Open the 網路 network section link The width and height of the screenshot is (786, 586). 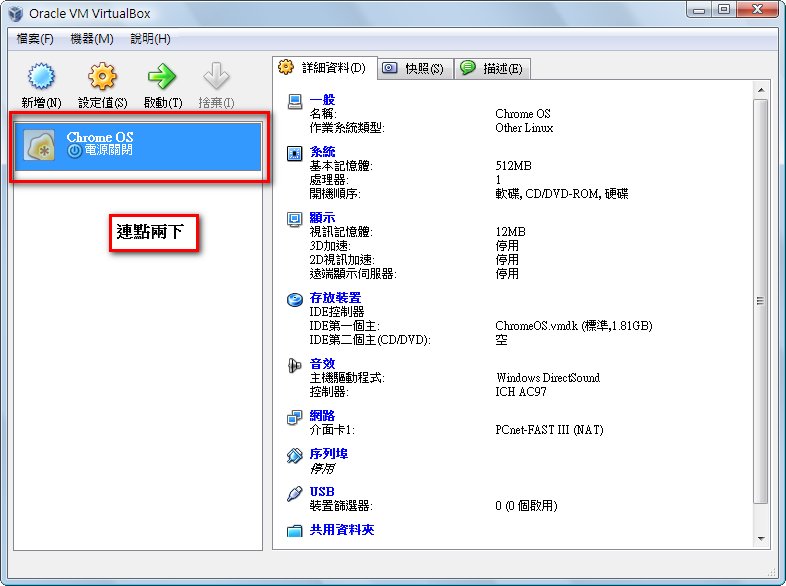(x=322, y=416)
